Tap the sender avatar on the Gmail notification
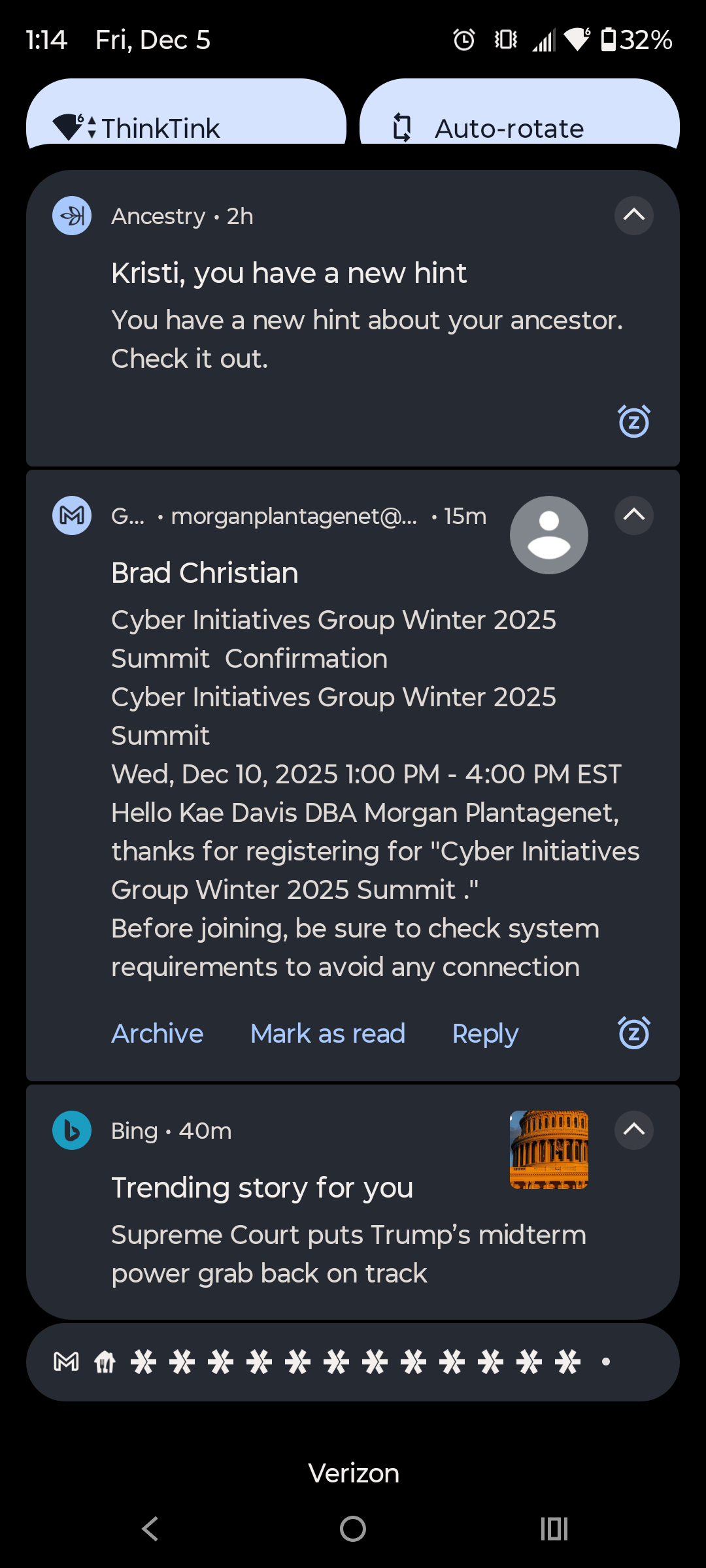This screenshot has width=706, height=1568. point(548,534)
